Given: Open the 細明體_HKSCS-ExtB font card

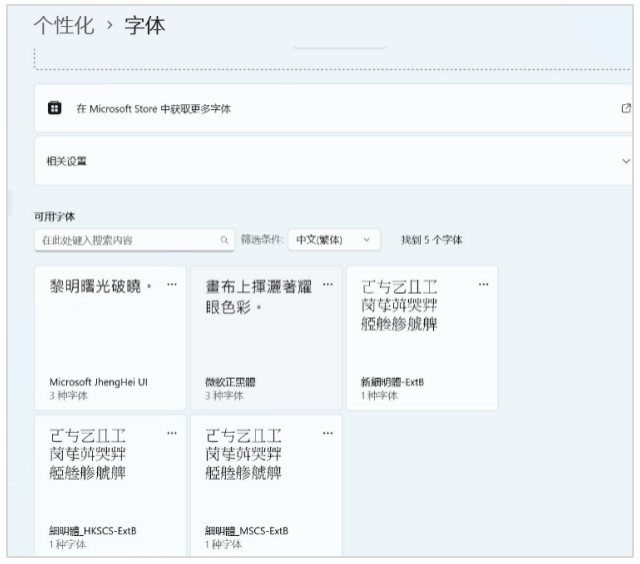Looking at the screenshot, I should [110, 486].
